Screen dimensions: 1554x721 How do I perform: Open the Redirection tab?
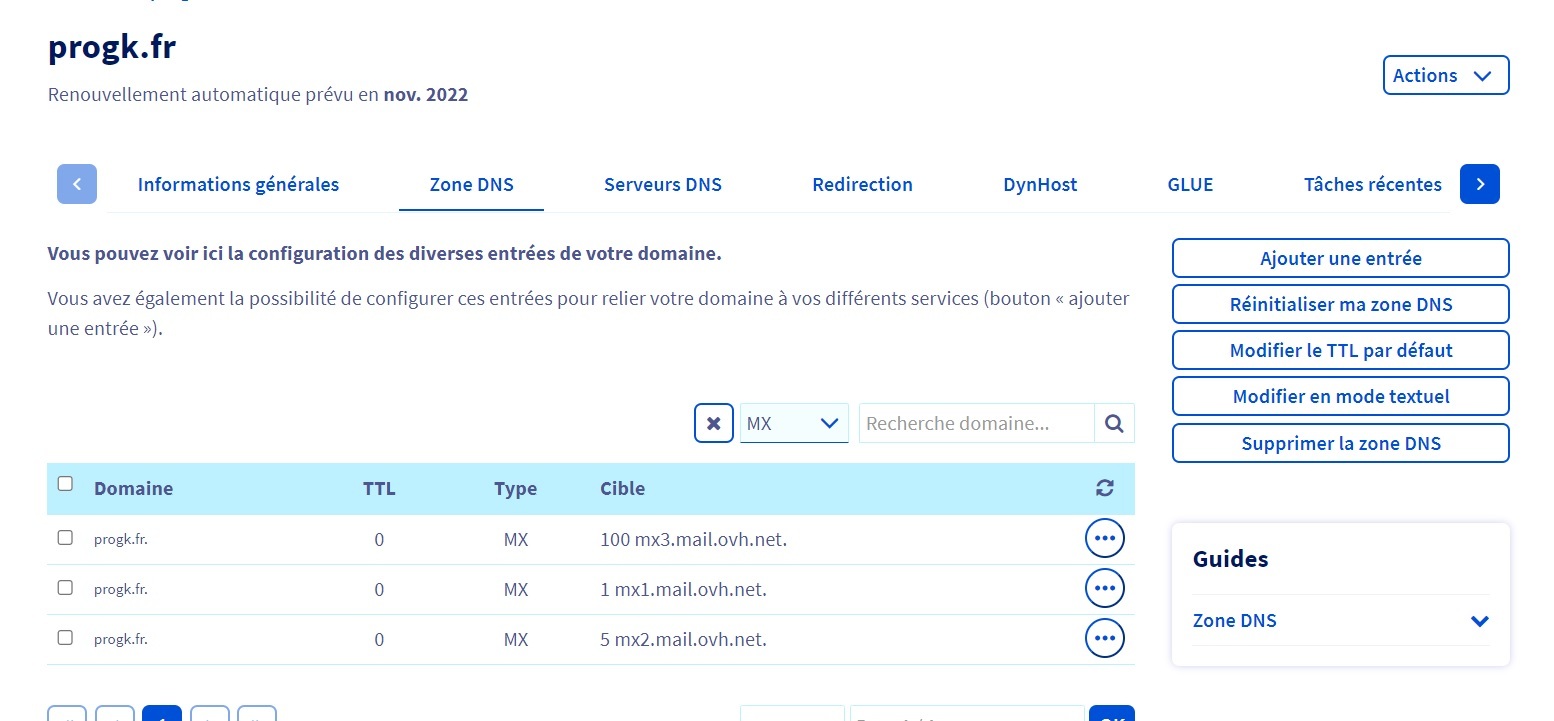coord(862,184)
